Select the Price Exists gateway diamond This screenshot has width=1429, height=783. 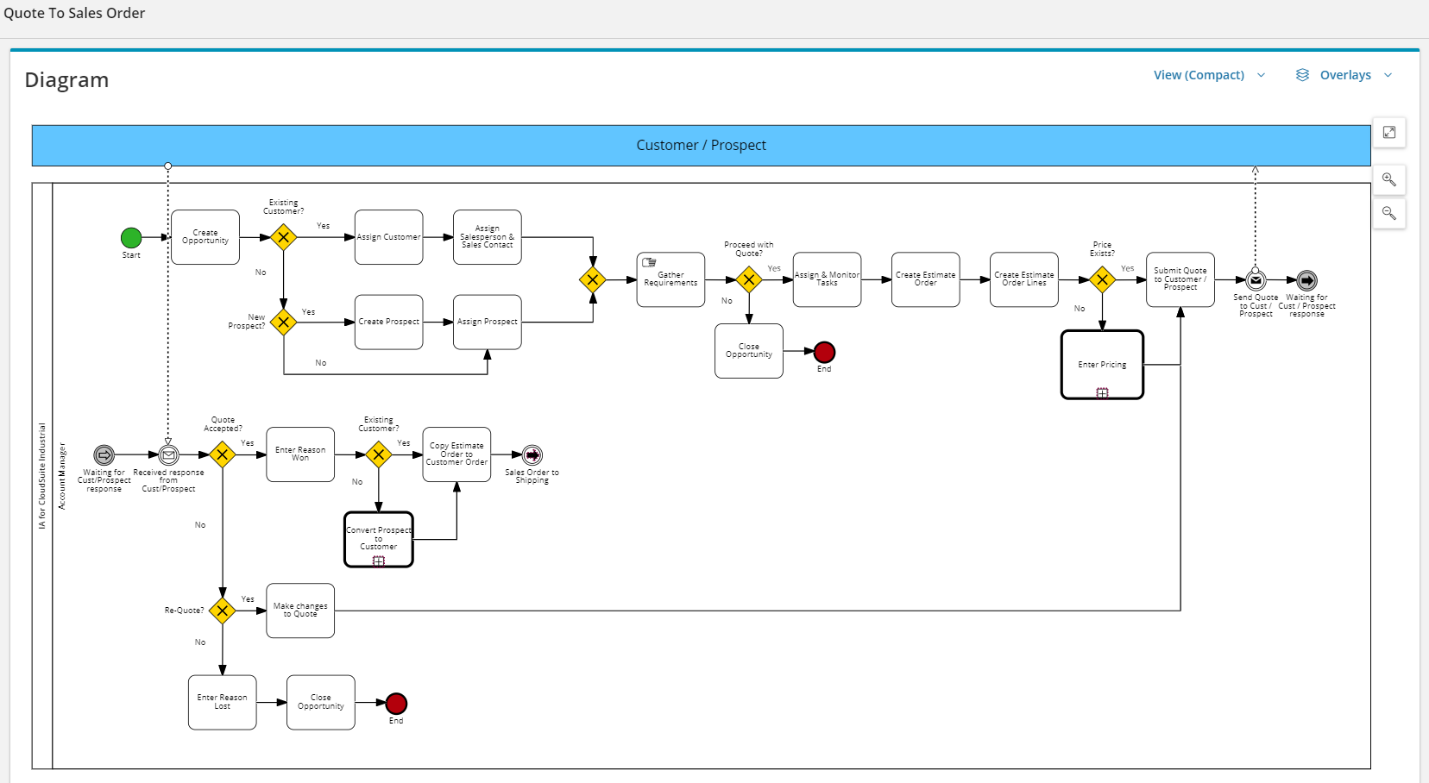point(1102,280)
